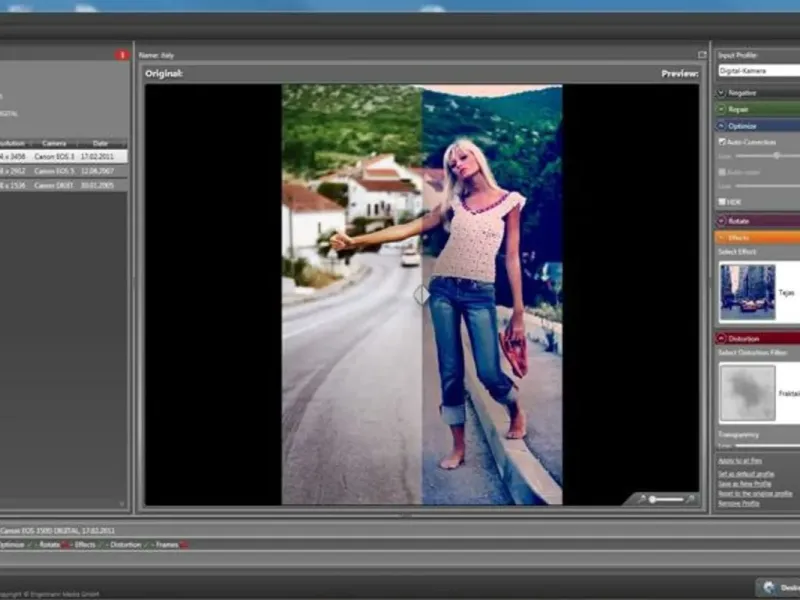Viewport: 800px width, 600px height.
Task: Click the maximize preview icon beside the Name field
Action: click(702, 55)
